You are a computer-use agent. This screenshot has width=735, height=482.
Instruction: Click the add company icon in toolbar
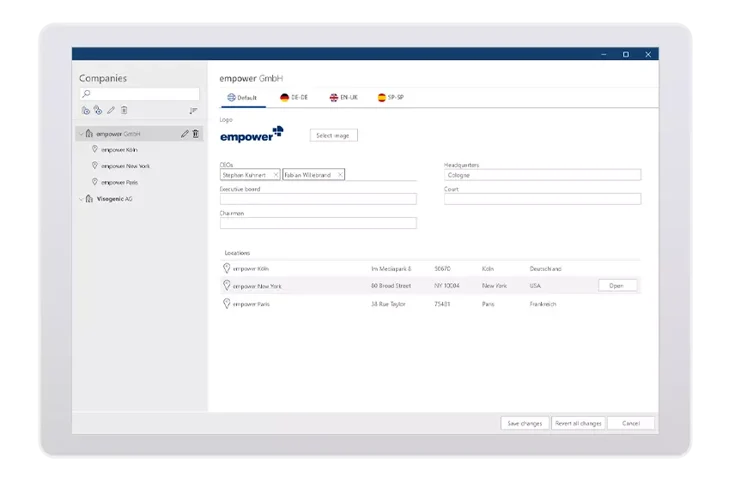point(86,110)
